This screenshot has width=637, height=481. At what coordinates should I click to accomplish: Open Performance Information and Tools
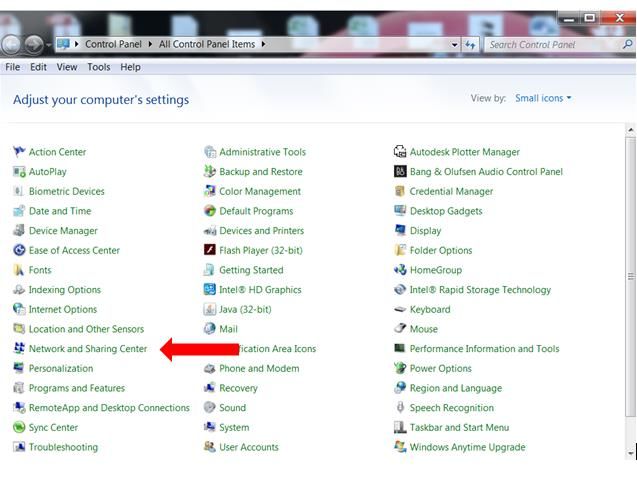point(484,349)
